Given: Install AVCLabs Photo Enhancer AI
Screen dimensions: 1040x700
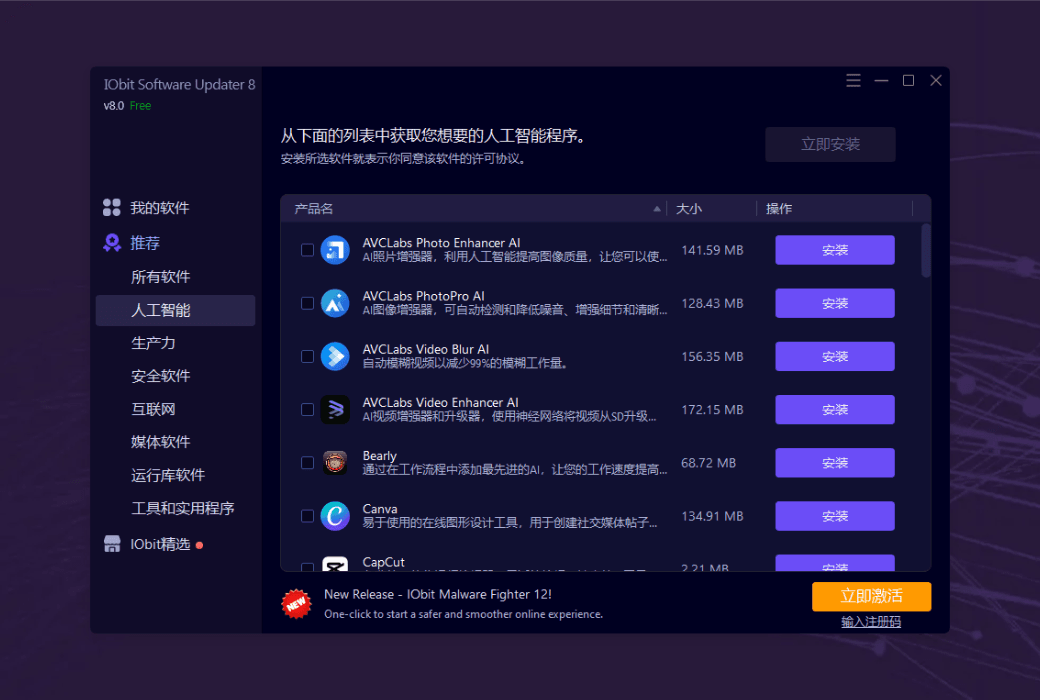Looking at the screenshot, I should pos(834,250).
